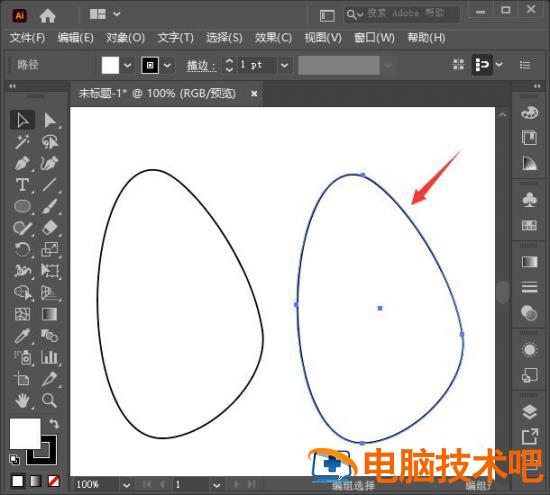The width and height of the screenshot is (550, 495).
Task: Open the 视图(V) menu
Action: pos(323,38)
